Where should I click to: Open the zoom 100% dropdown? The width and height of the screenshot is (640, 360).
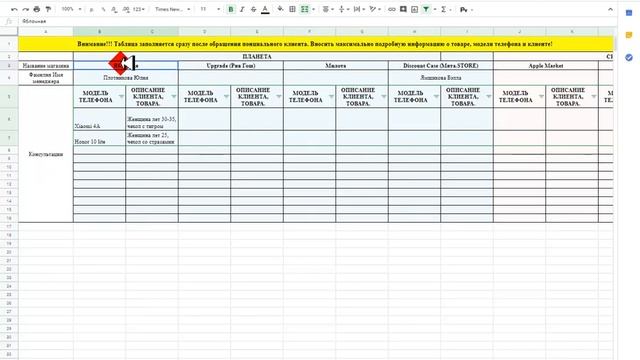(71, 9)
